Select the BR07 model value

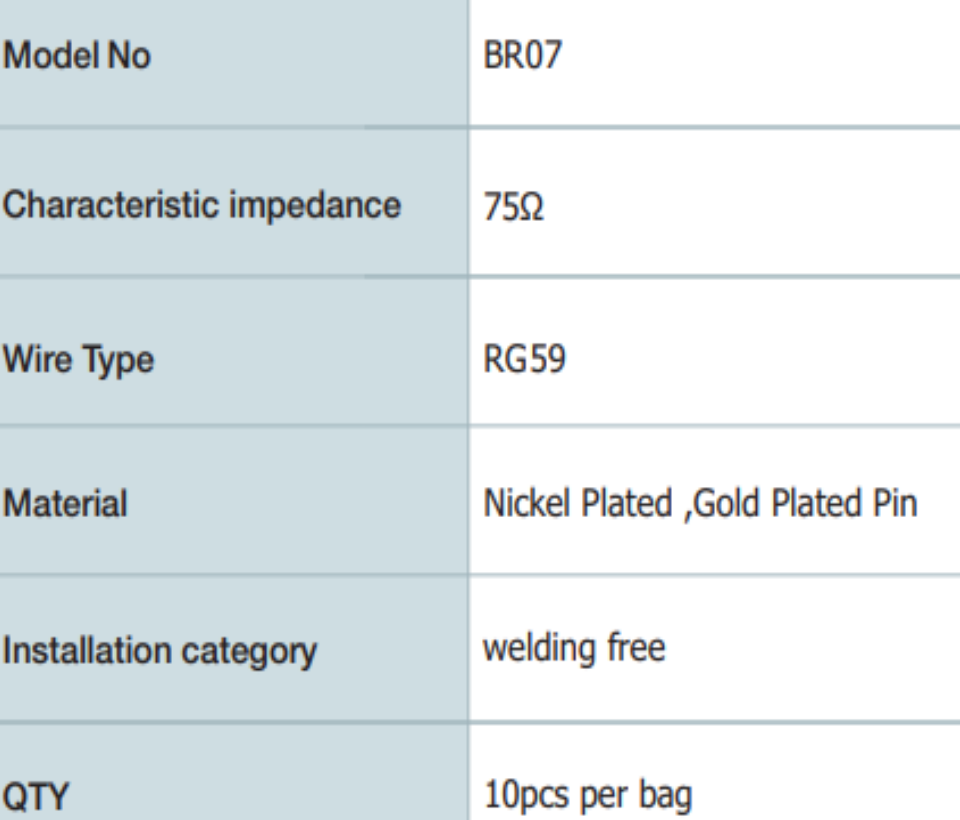coord(522,56)
